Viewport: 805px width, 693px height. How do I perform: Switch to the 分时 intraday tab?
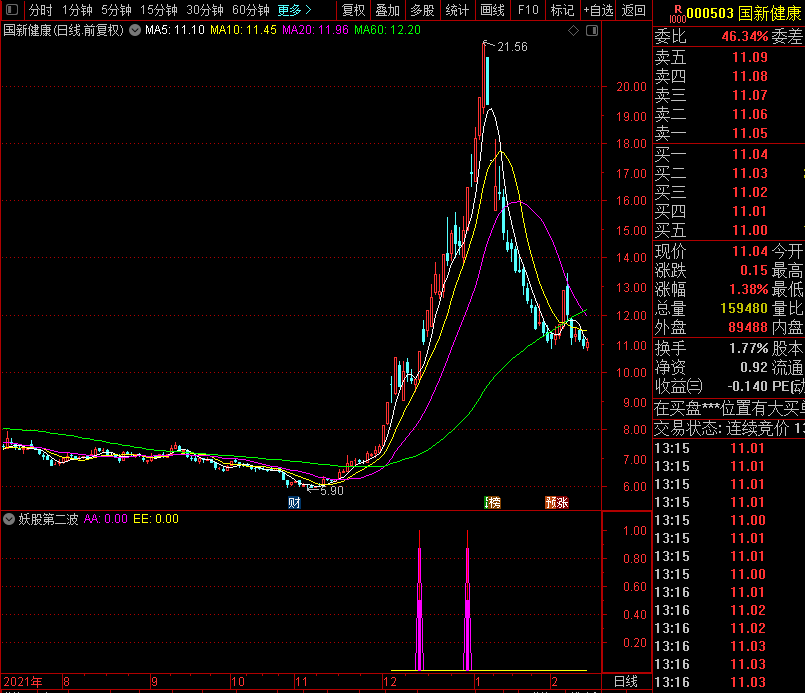click(40, 10)
